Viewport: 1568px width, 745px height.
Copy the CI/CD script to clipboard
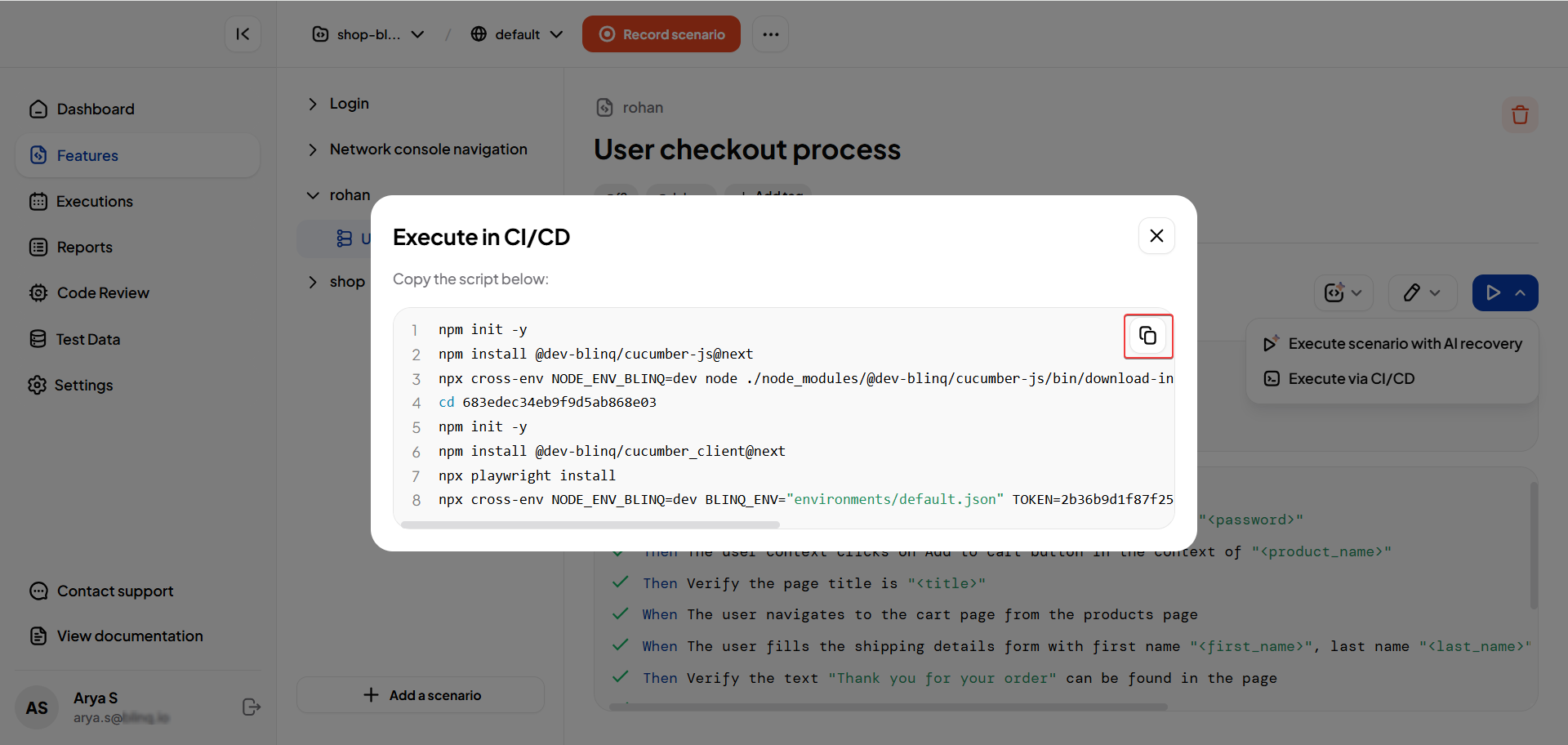(1147, 336)
